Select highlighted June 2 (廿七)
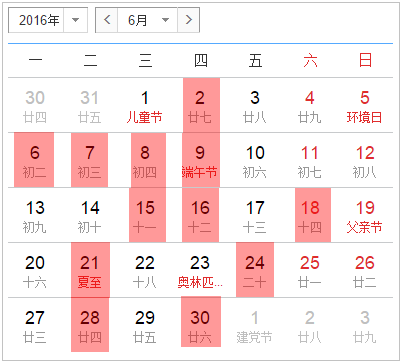 pyautogui.click(x=201, y=105)
